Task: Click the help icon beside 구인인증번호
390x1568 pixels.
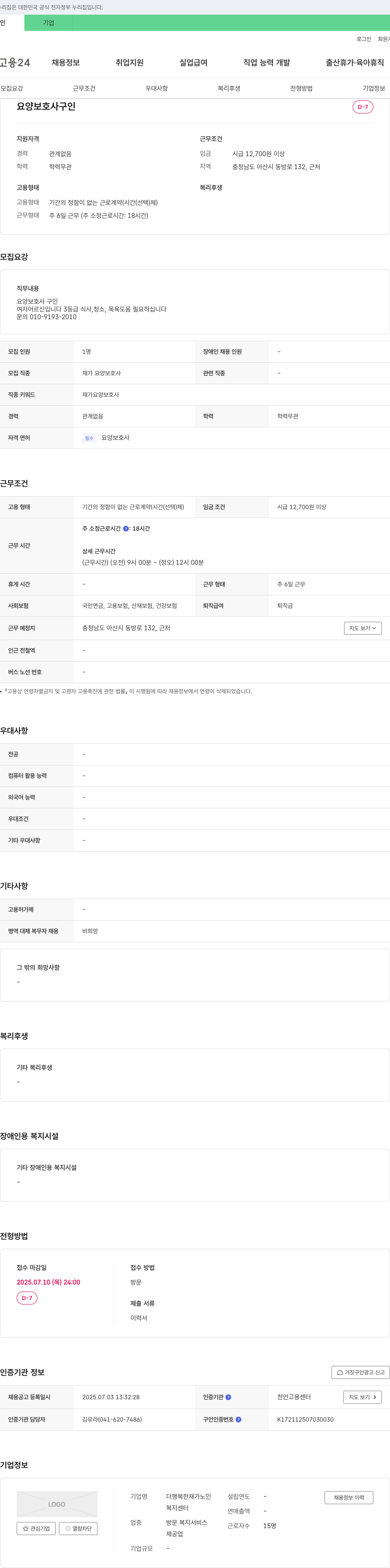Action: coord(238,1419)
